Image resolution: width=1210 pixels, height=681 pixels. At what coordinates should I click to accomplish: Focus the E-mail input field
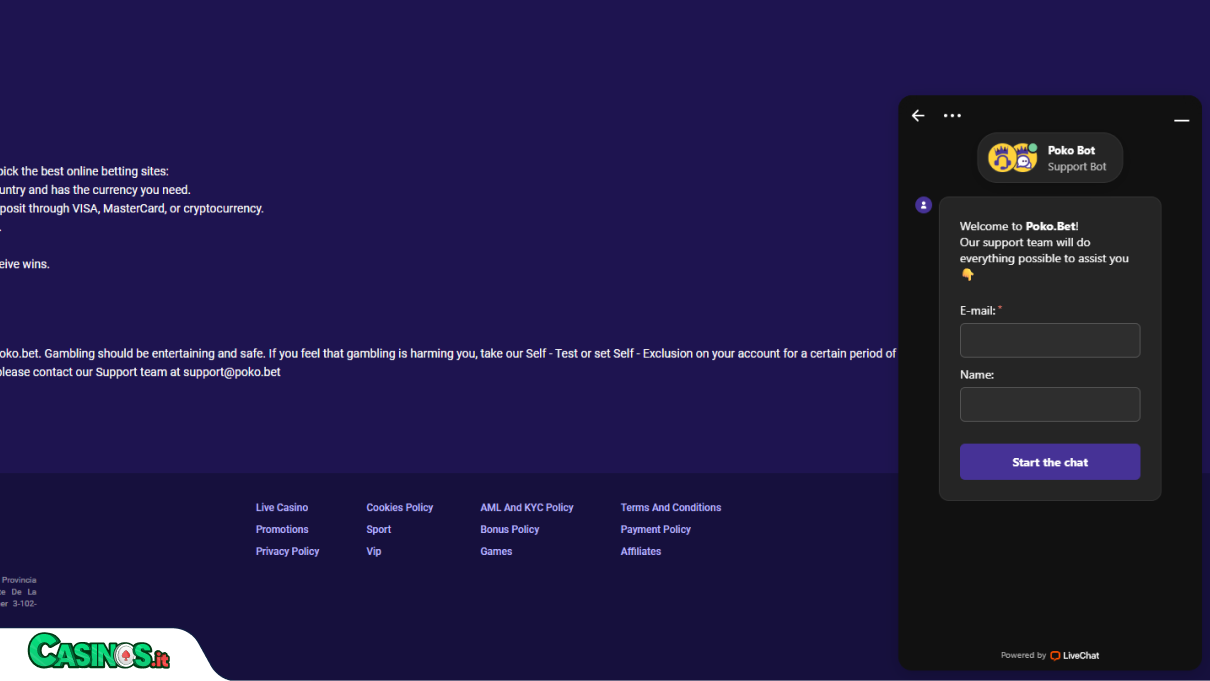point(1050,340)
